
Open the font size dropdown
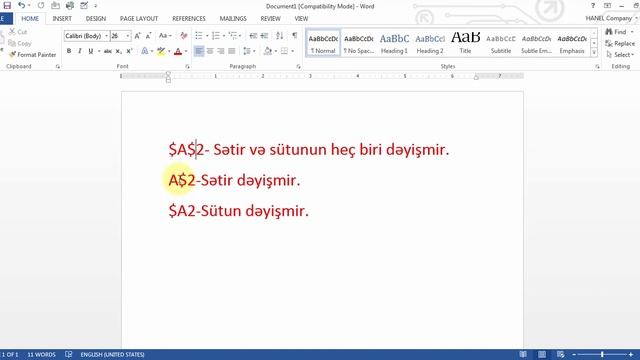point(128,36)
